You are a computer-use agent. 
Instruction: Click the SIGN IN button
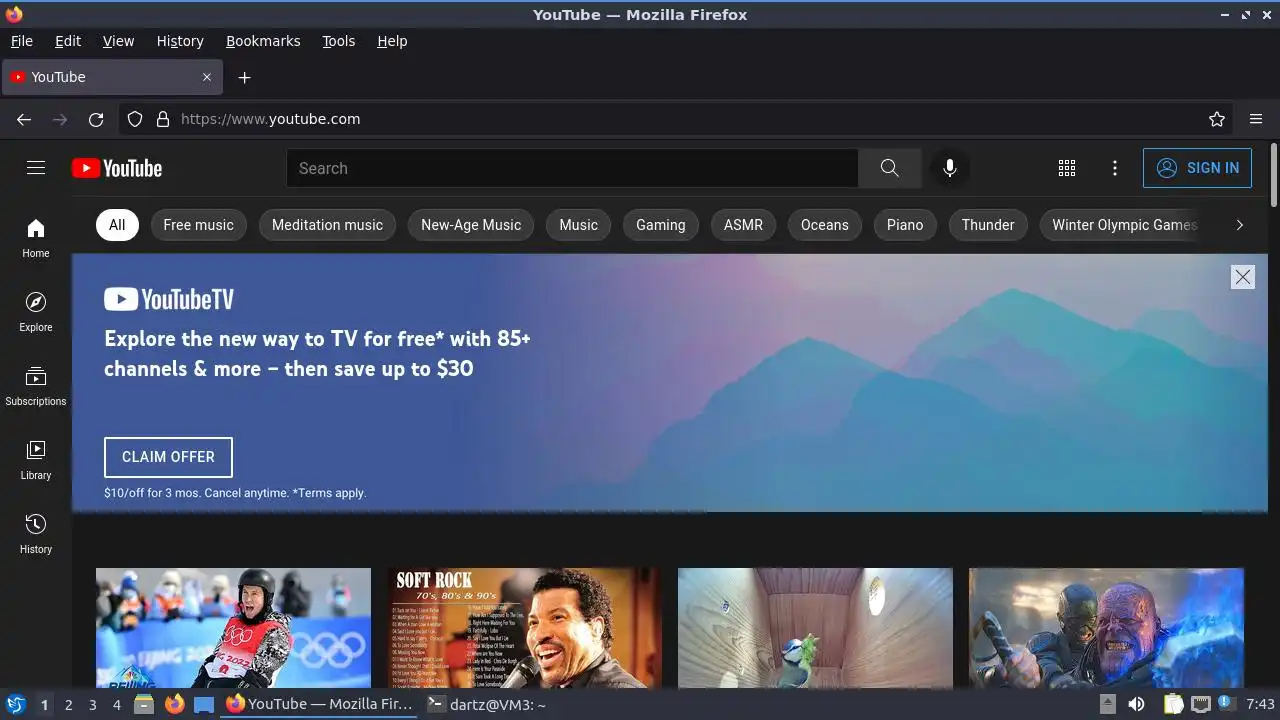point(1197,168)
